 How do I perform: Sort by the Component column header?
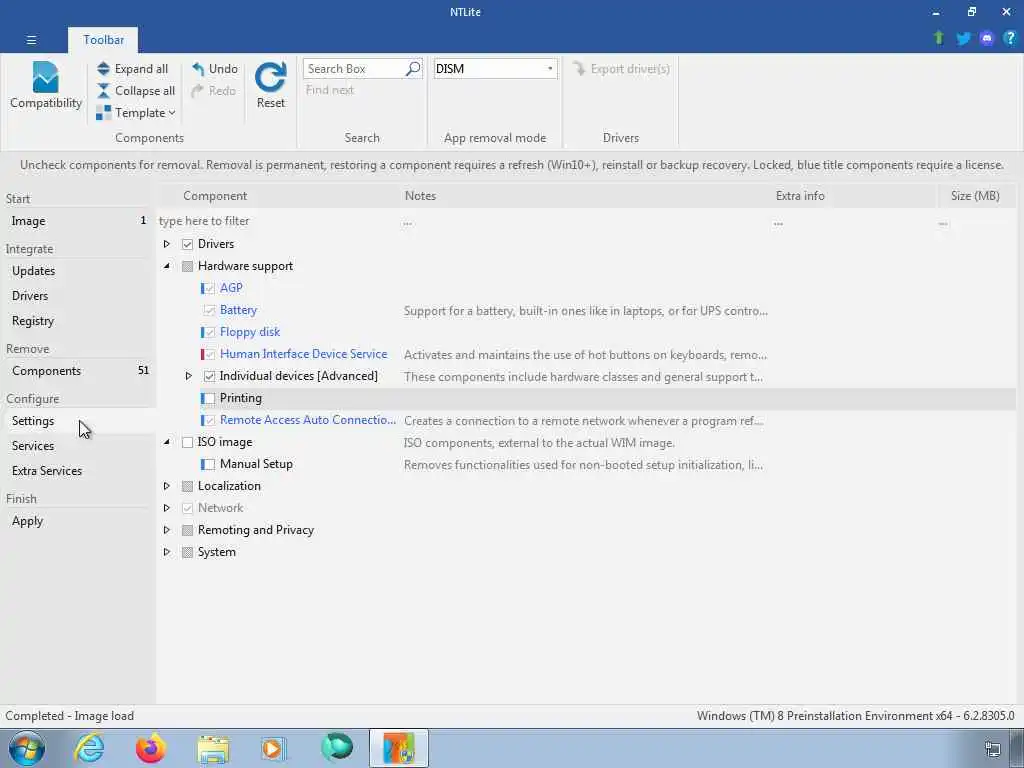point(215,196)
